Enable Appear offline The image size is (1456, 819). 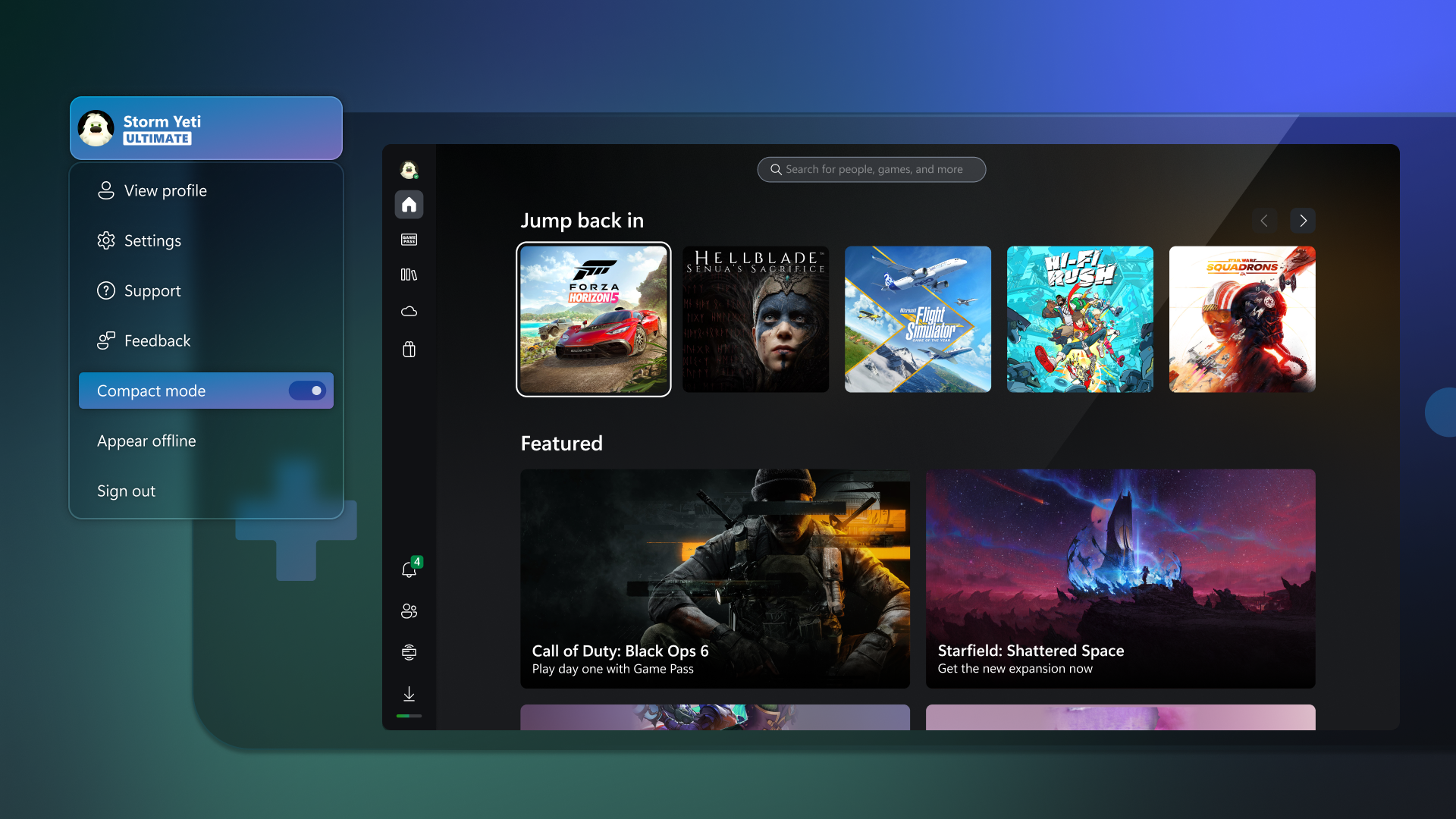tap(146, 441)
